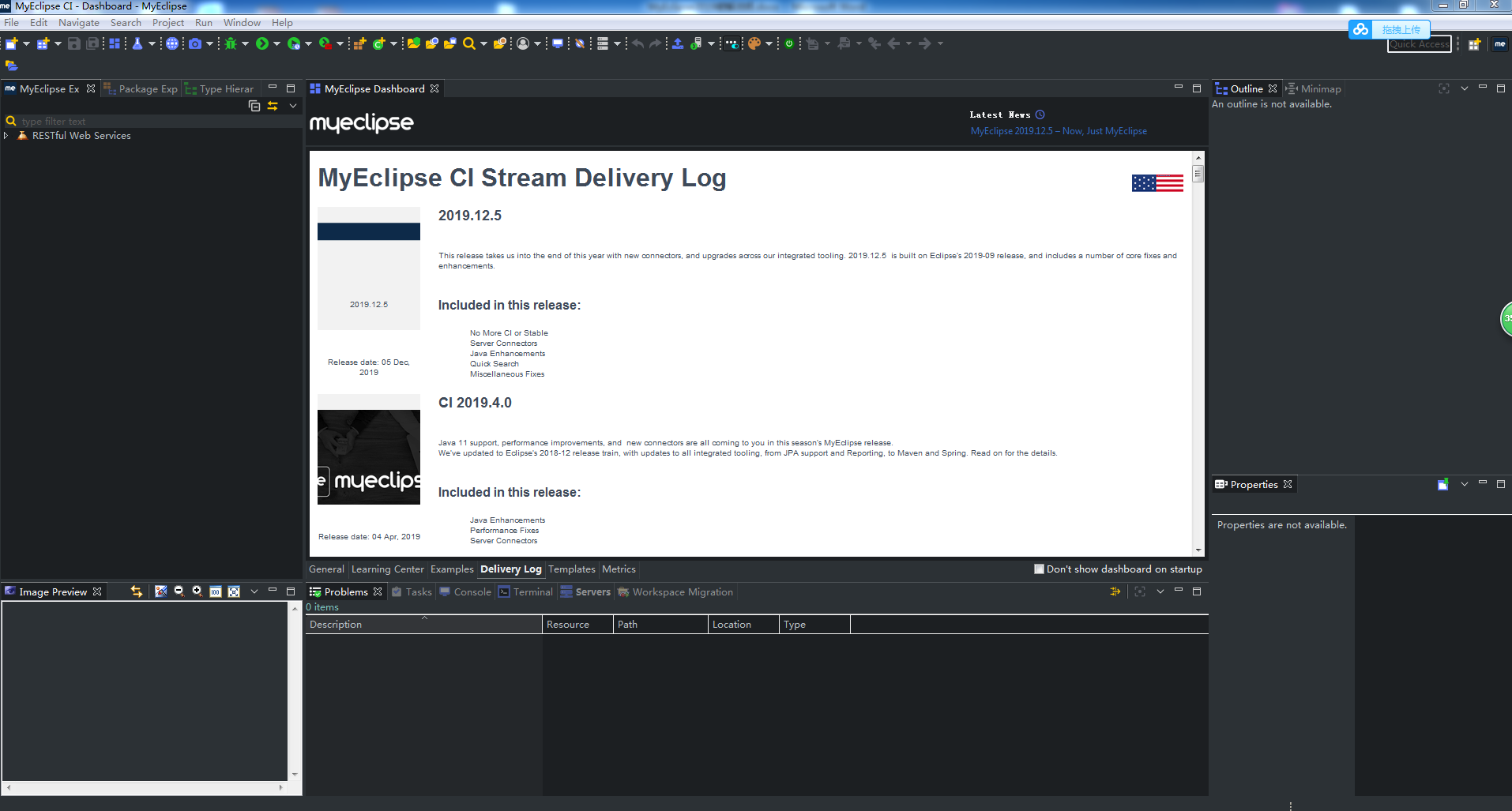Toggle Link with Editor in MyEclipse Explorer
This screenshot has width=1512, height=811.
273,105
